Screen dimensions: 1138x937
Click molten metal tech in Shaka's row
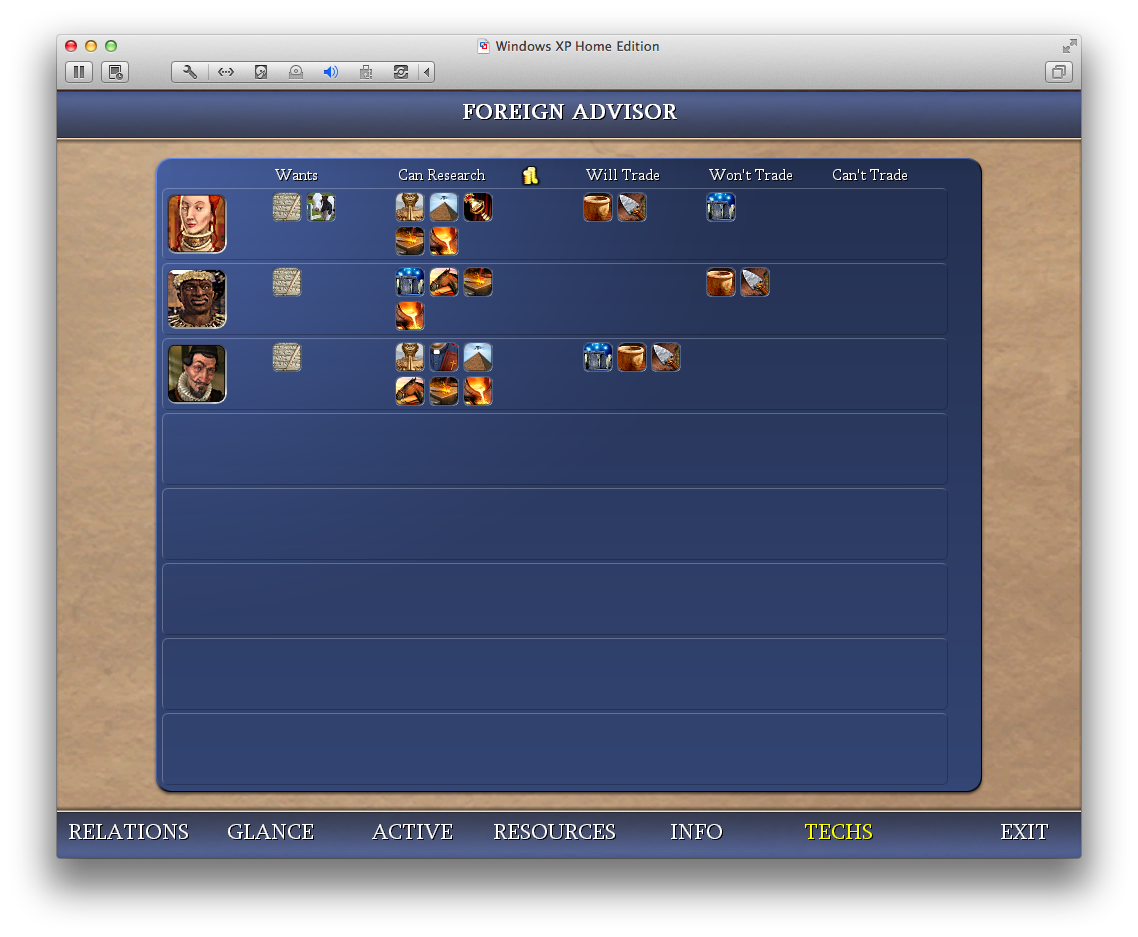410,316
